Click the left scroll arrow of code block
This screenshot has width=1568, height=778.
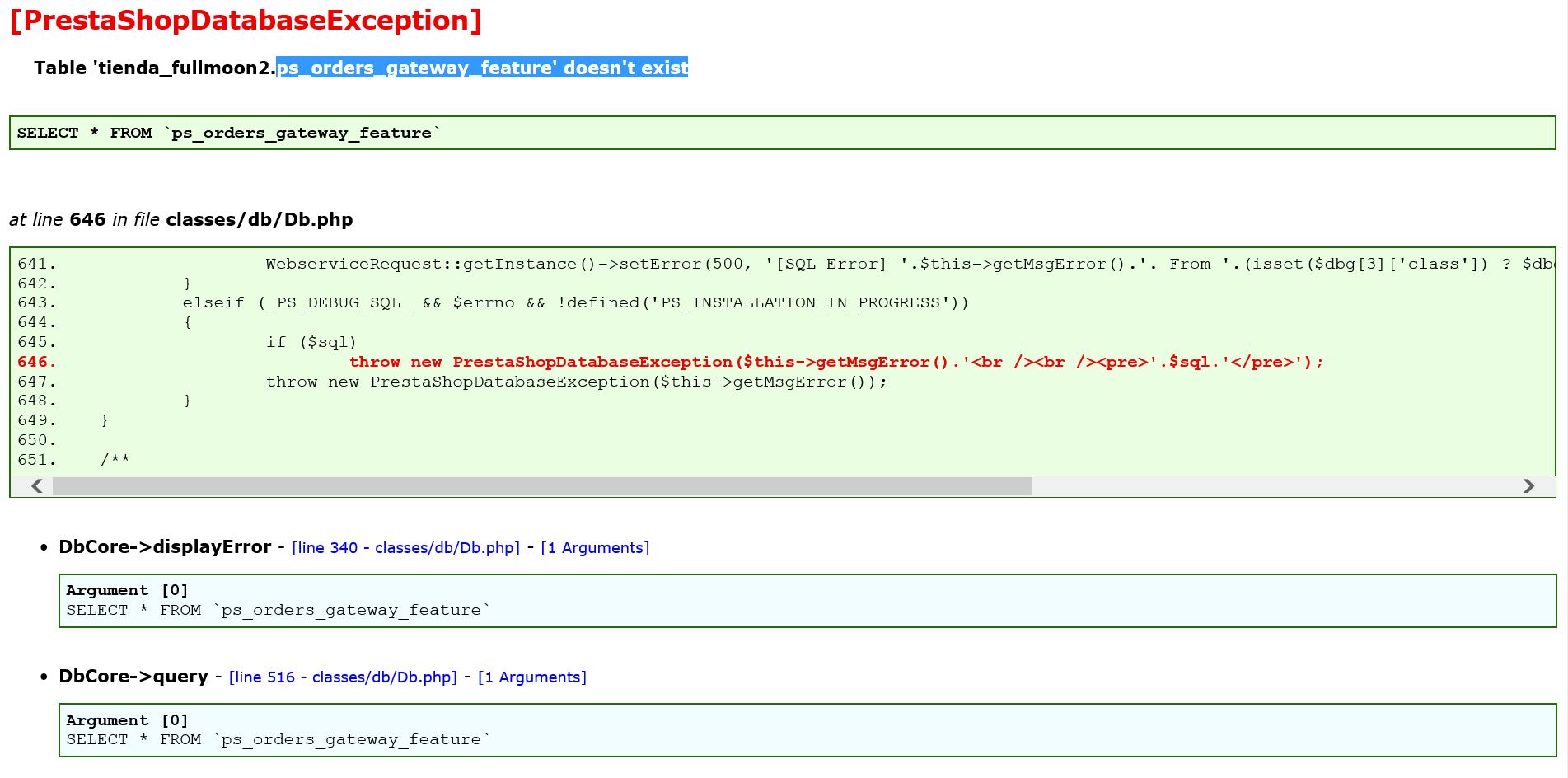tap(37, 486)
